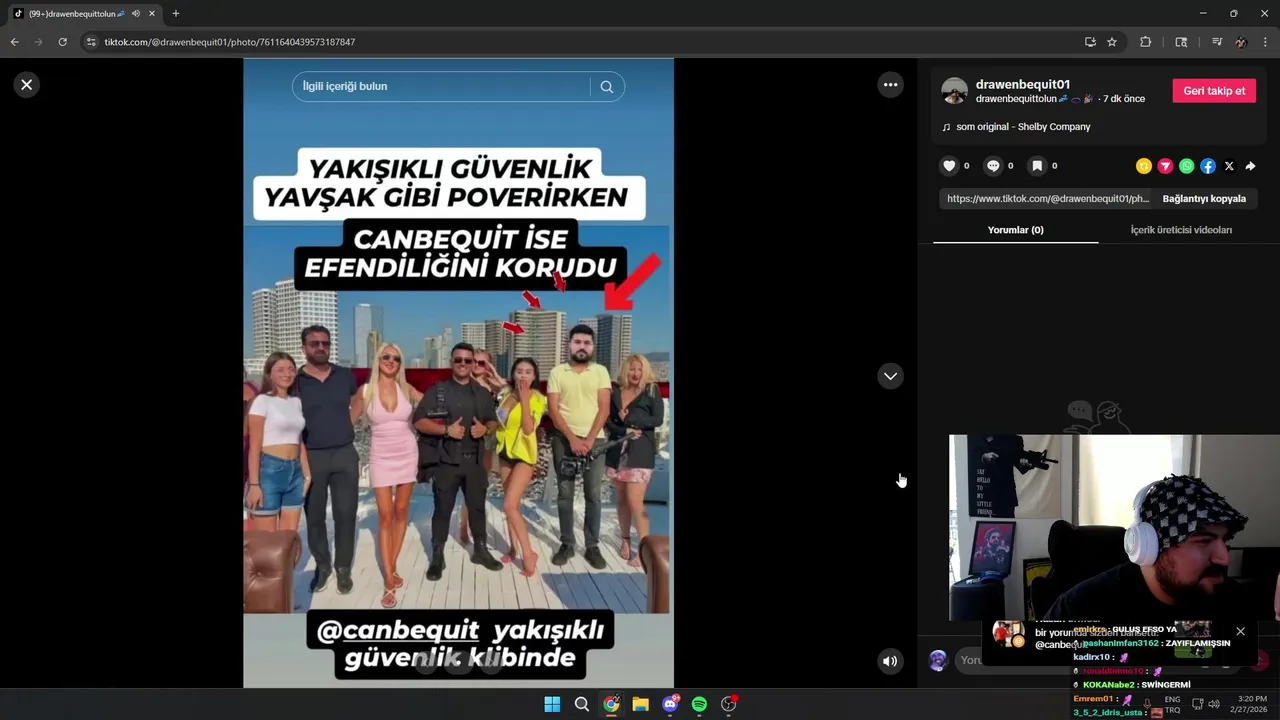The width and height of the screenshot is (1280, 720).
Task: Open Discord from the taskbar
Action: point(670,704)
